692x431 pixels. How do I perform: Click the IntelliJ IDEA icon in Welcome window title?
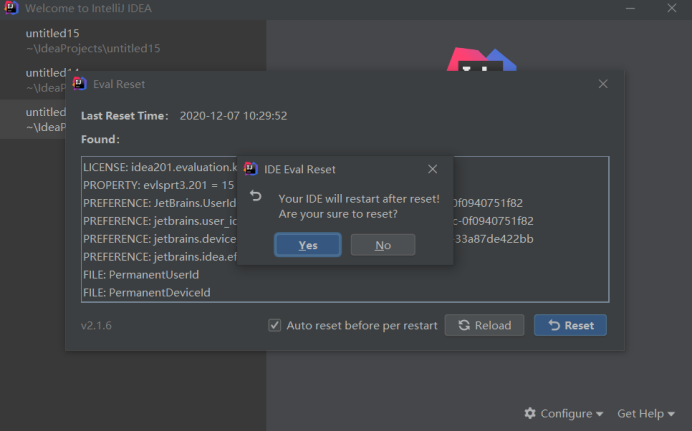click(x=11, y=8)
